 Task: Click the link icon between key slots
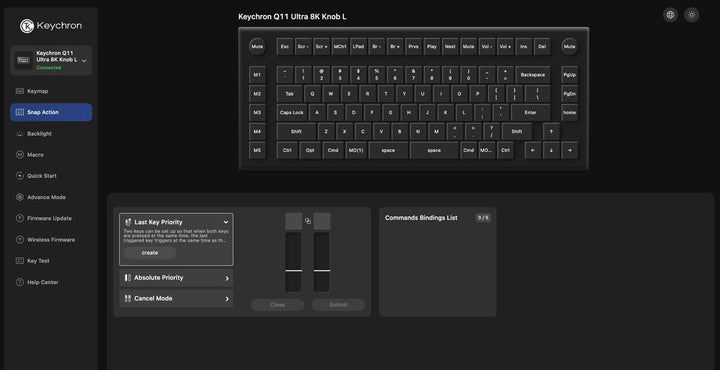[x=308, y=221]
